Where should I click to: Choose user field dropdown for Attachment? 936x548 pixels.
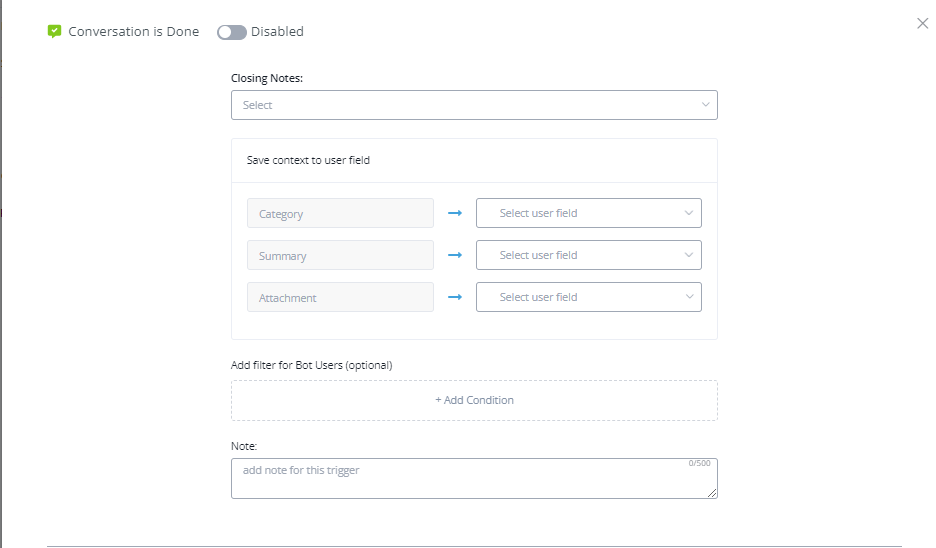tap(588, 297)
